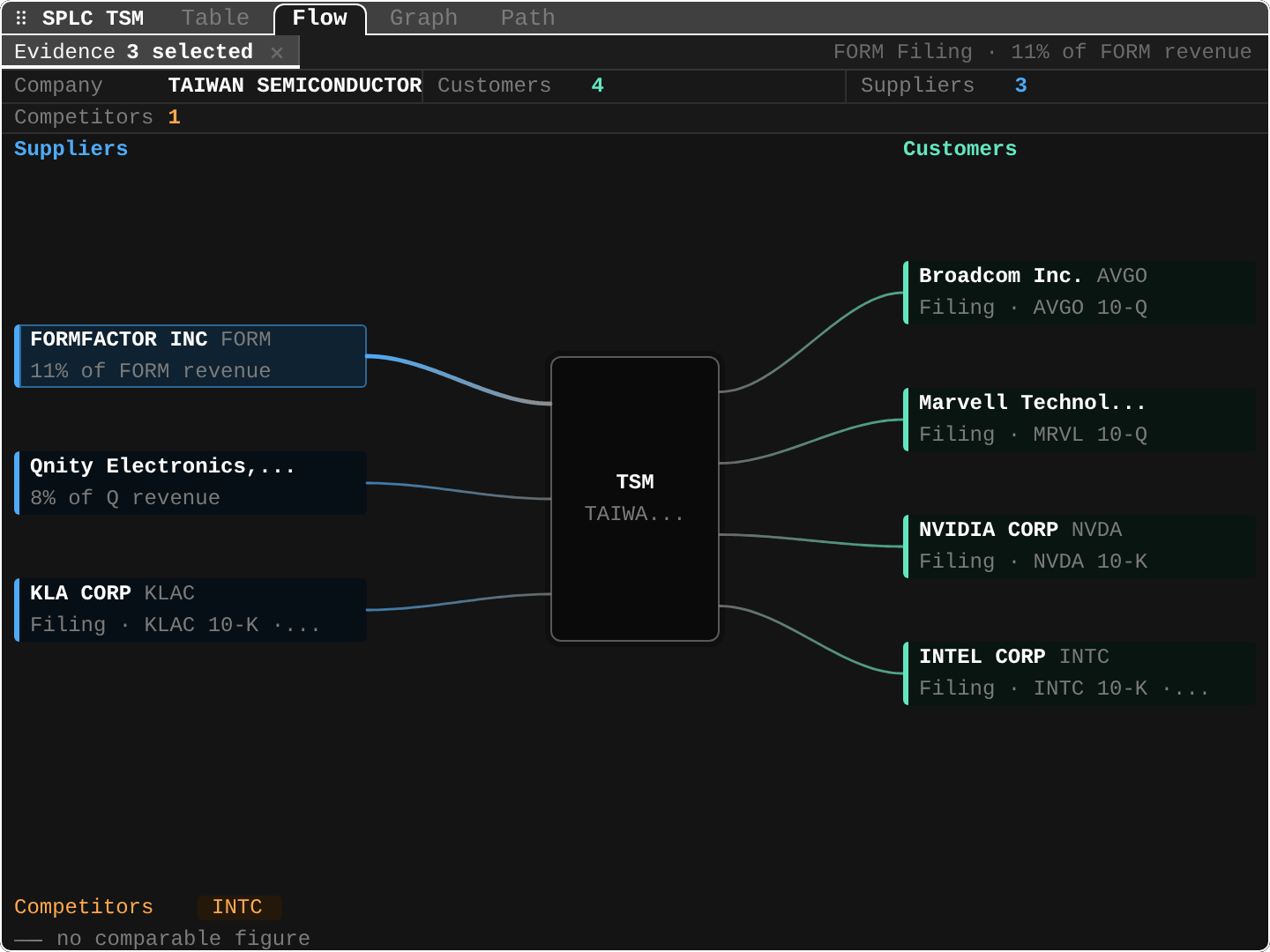Select the Path tab
1270x952 pixels.
(527, 18)
